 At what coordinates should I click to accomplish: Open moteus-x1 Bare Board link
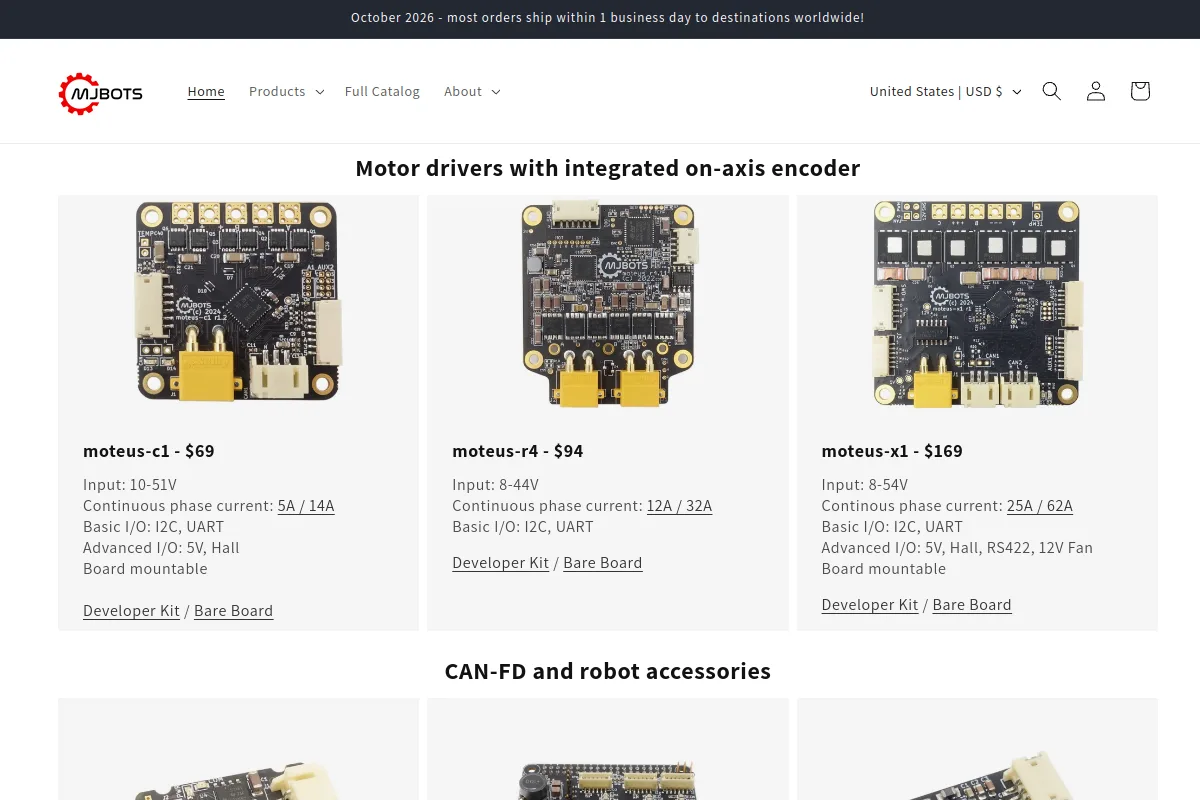pyautogui.click(x=972, y=605)
